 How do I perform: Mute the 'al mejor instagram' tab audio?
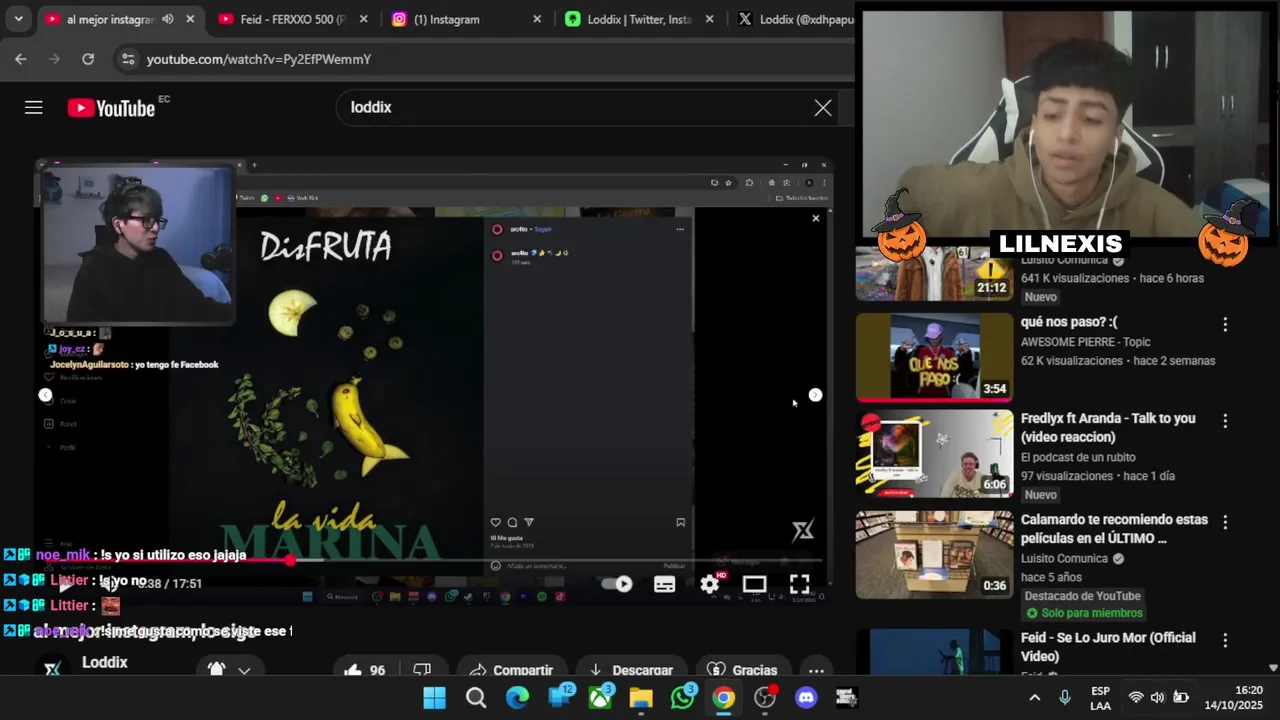(167, 19)
